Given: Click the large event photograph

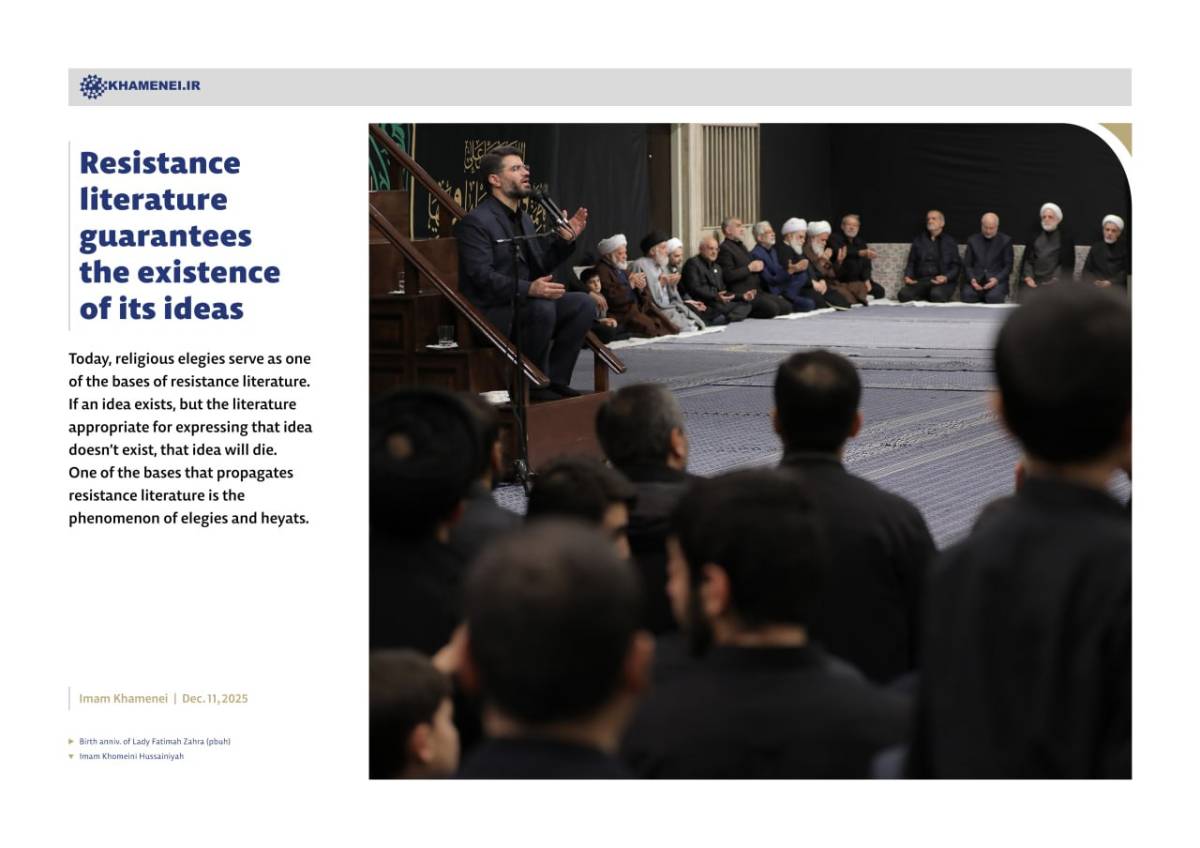Looking at the screenshot, I should click(750, 450).
